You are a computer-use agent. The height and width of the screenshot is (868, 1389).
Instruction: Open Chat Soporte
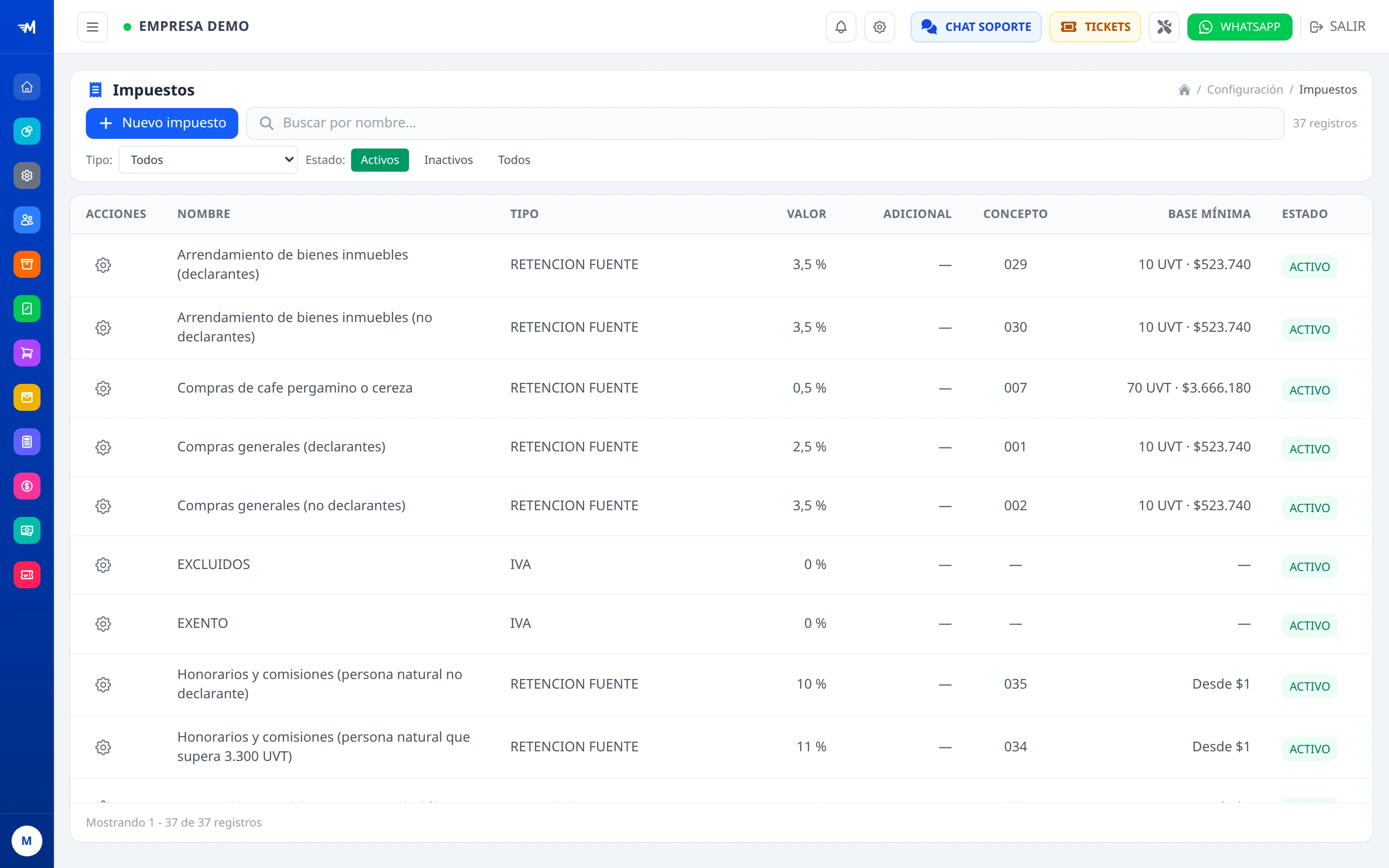[x=976, y=27]
